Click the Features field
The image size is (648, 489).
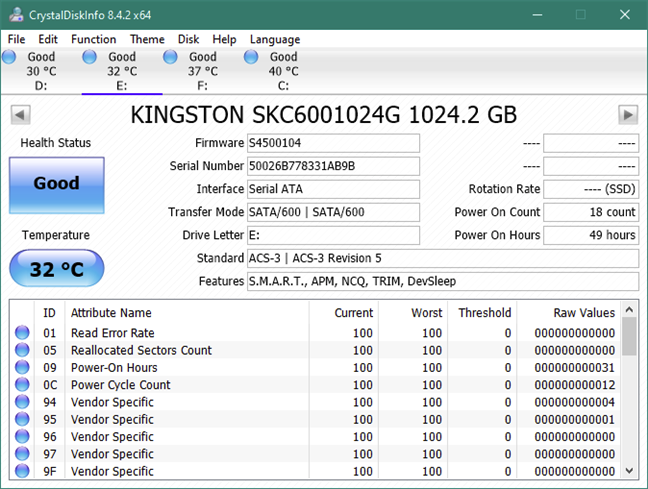(x=443, y=281)
